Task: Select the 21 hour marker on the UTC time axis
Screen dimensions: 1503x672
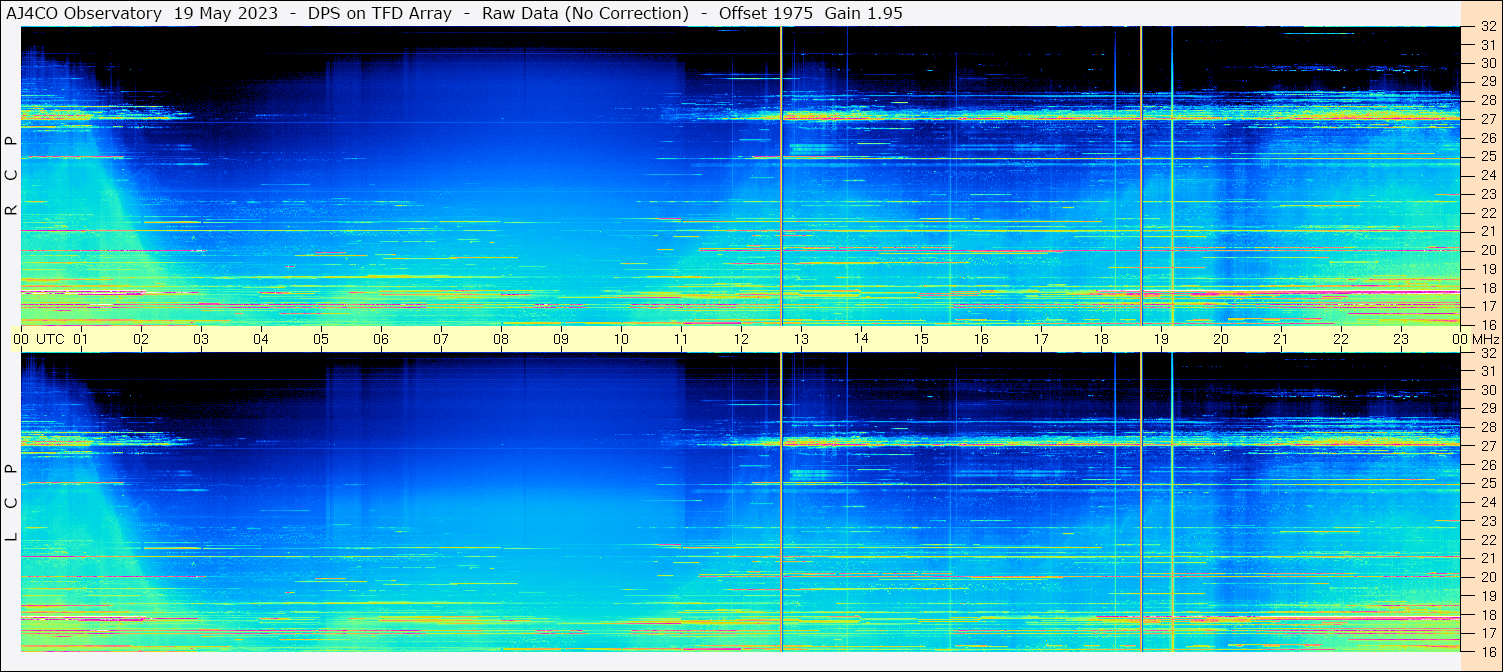Action: pos(1281,339)
